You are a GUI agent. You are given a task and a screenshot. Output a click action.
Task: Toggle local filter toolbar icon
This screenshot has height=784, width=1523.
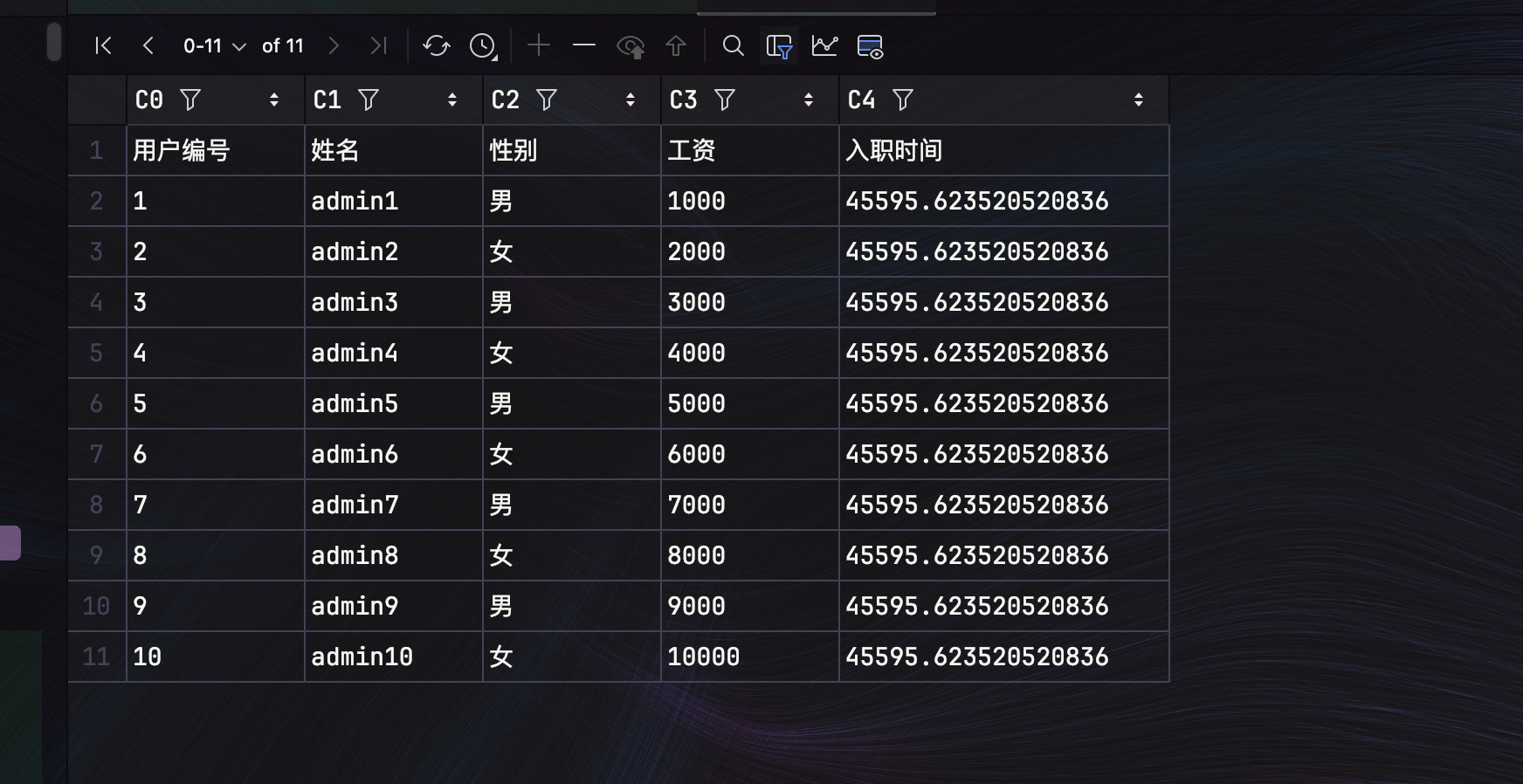(779, 45)
